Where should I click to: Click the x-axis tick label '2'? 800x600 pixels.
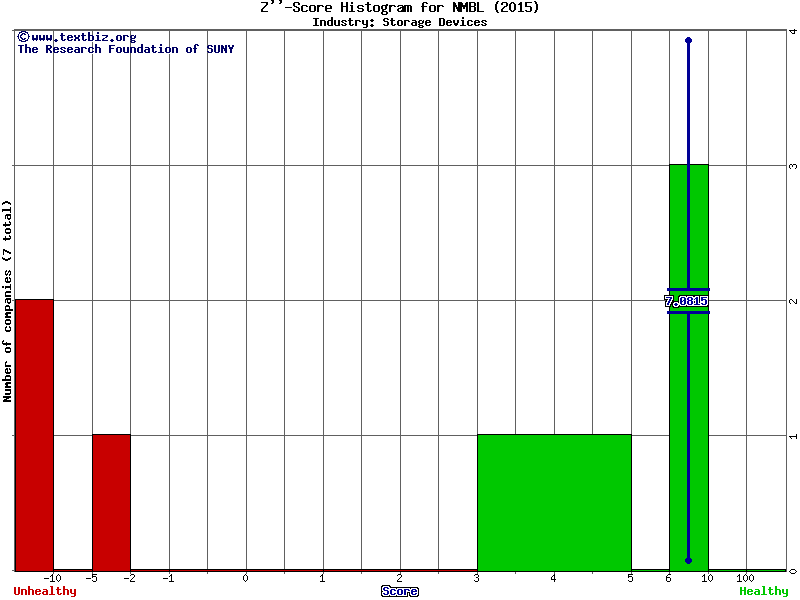[399, 578]
